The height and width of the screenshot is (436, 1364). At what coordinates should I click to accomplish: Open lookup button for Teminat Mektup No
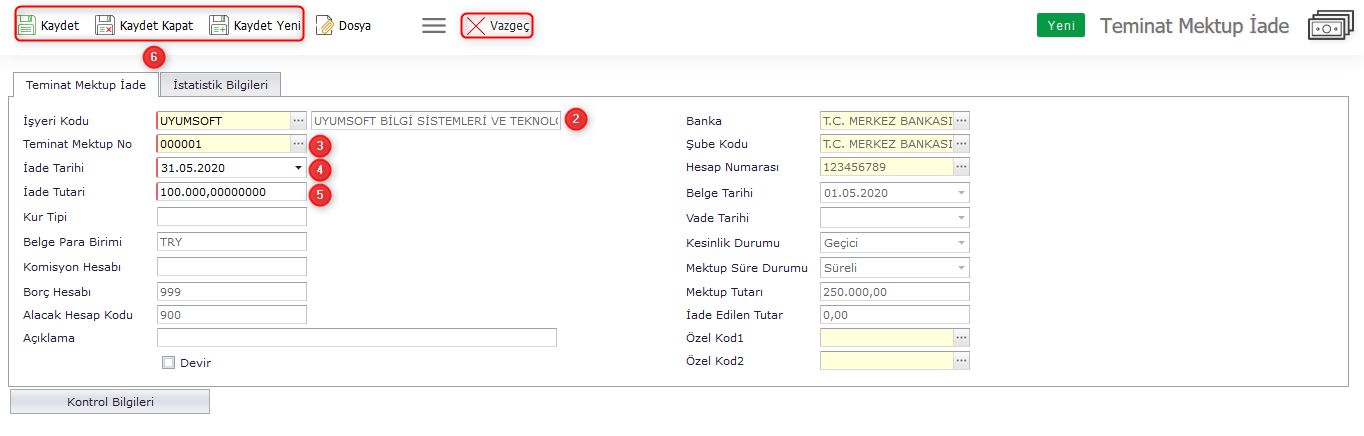(298, 144)
